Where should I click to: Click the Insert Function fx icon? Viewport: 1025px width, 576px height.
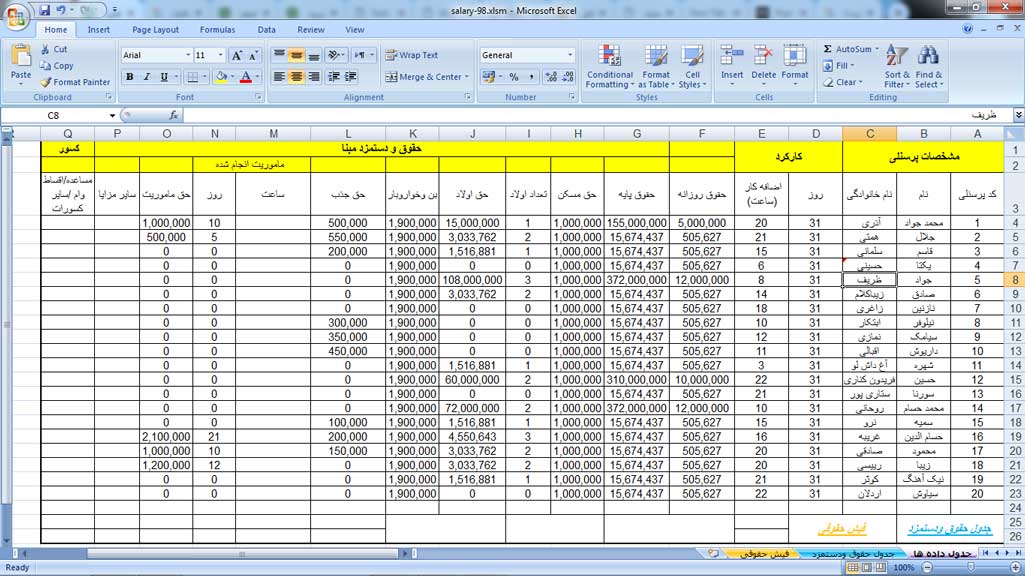(x=145, y=116)
